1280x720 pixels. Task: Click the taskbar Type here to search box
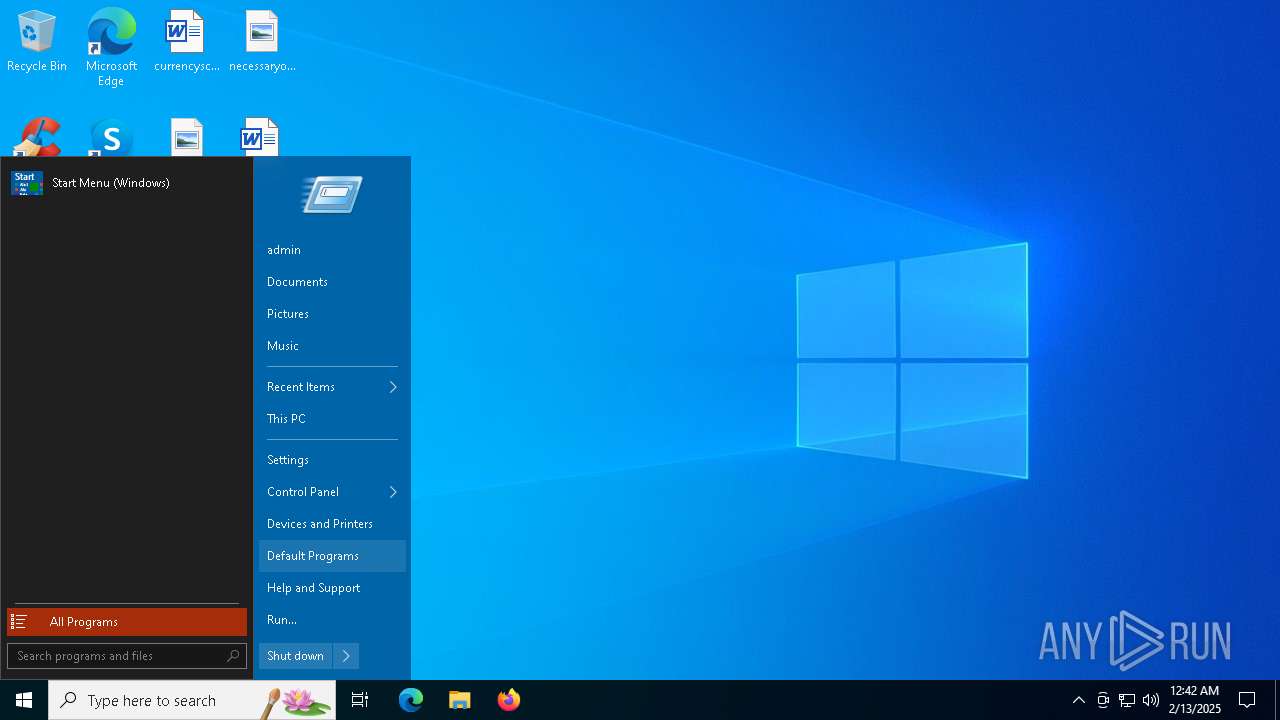coord(192,700)
